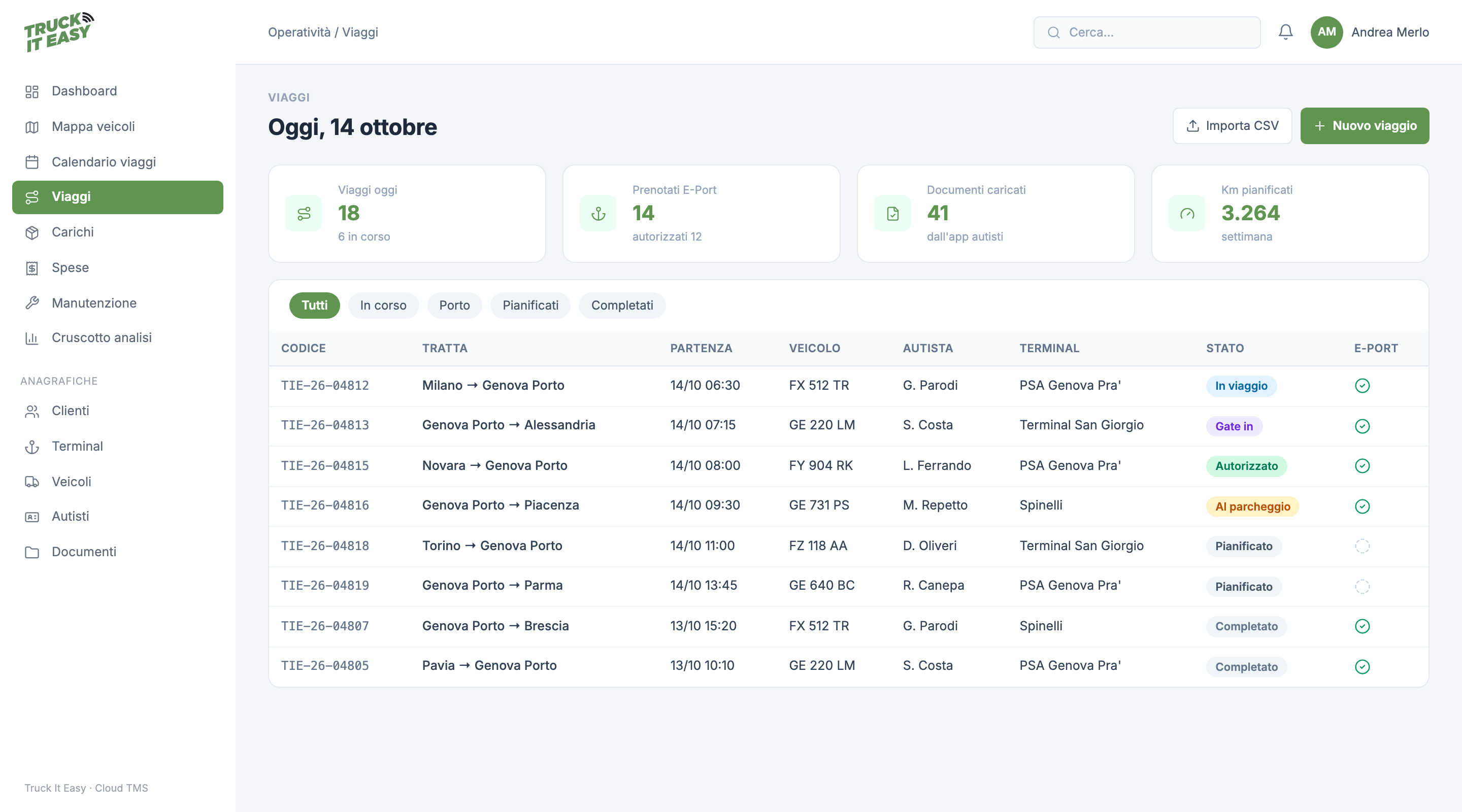Go to Calendario viaggi

117,162
